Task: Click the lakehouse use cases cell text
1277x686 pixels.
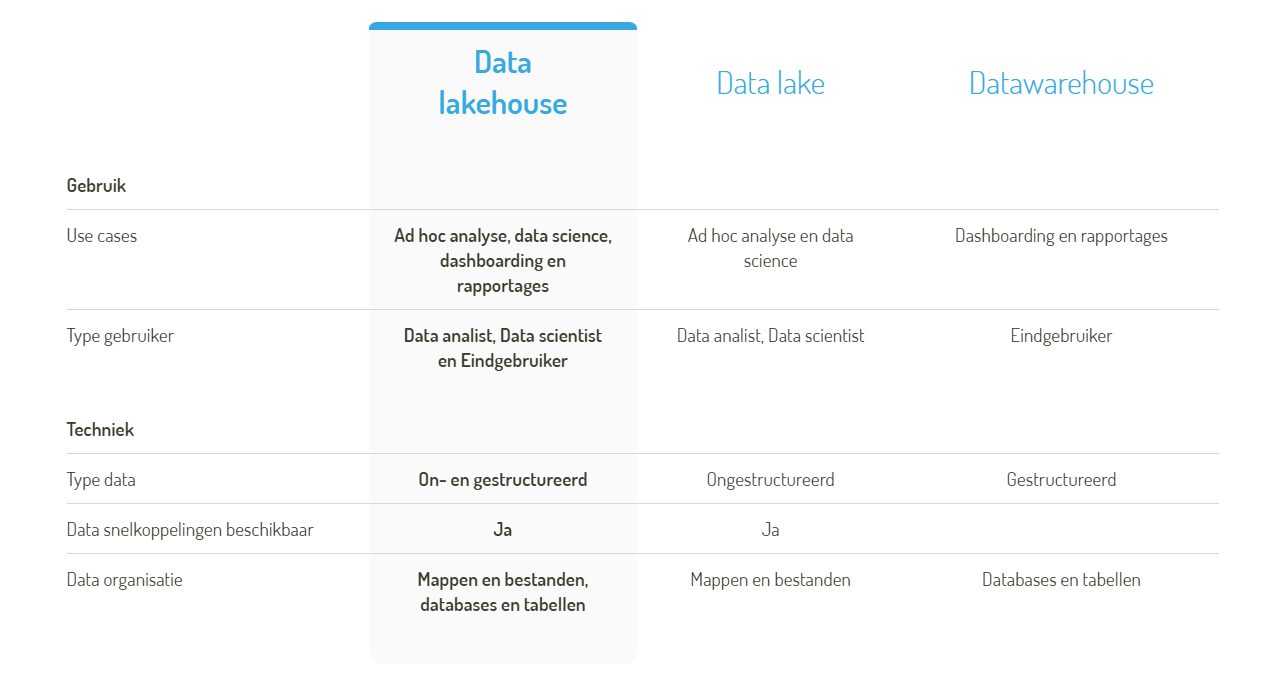Action: pos(503,261)
